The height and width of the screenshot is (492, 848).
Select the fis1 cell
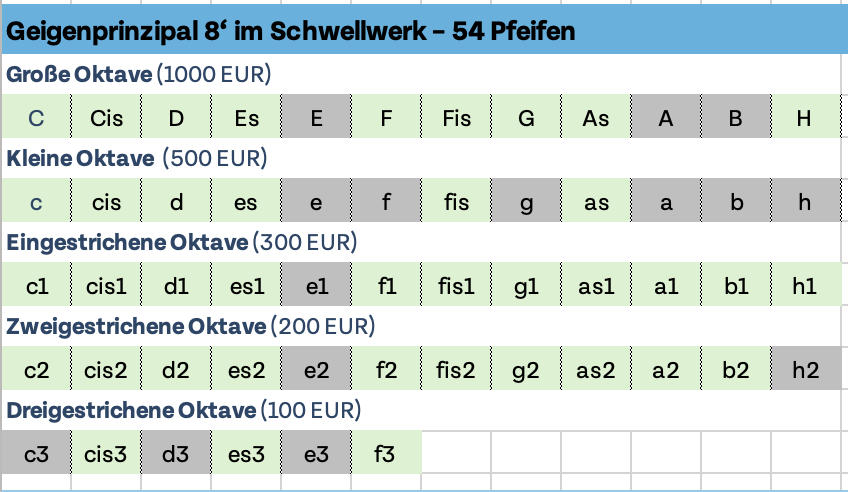point(456,286)
